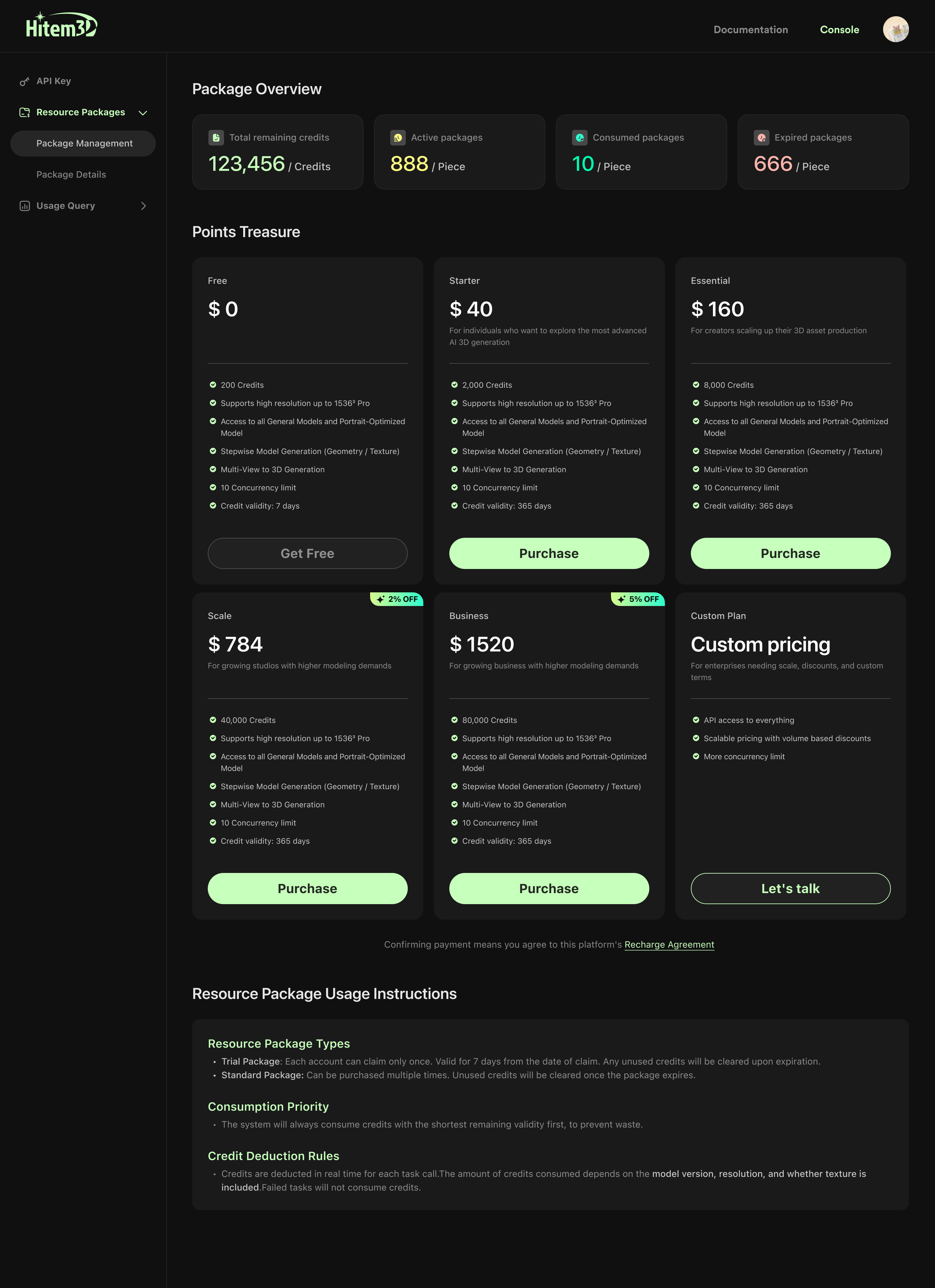Screen dimensions: 935x1288
Task: Select the API Key sidebar icon
Action: (x=24, y=81)
